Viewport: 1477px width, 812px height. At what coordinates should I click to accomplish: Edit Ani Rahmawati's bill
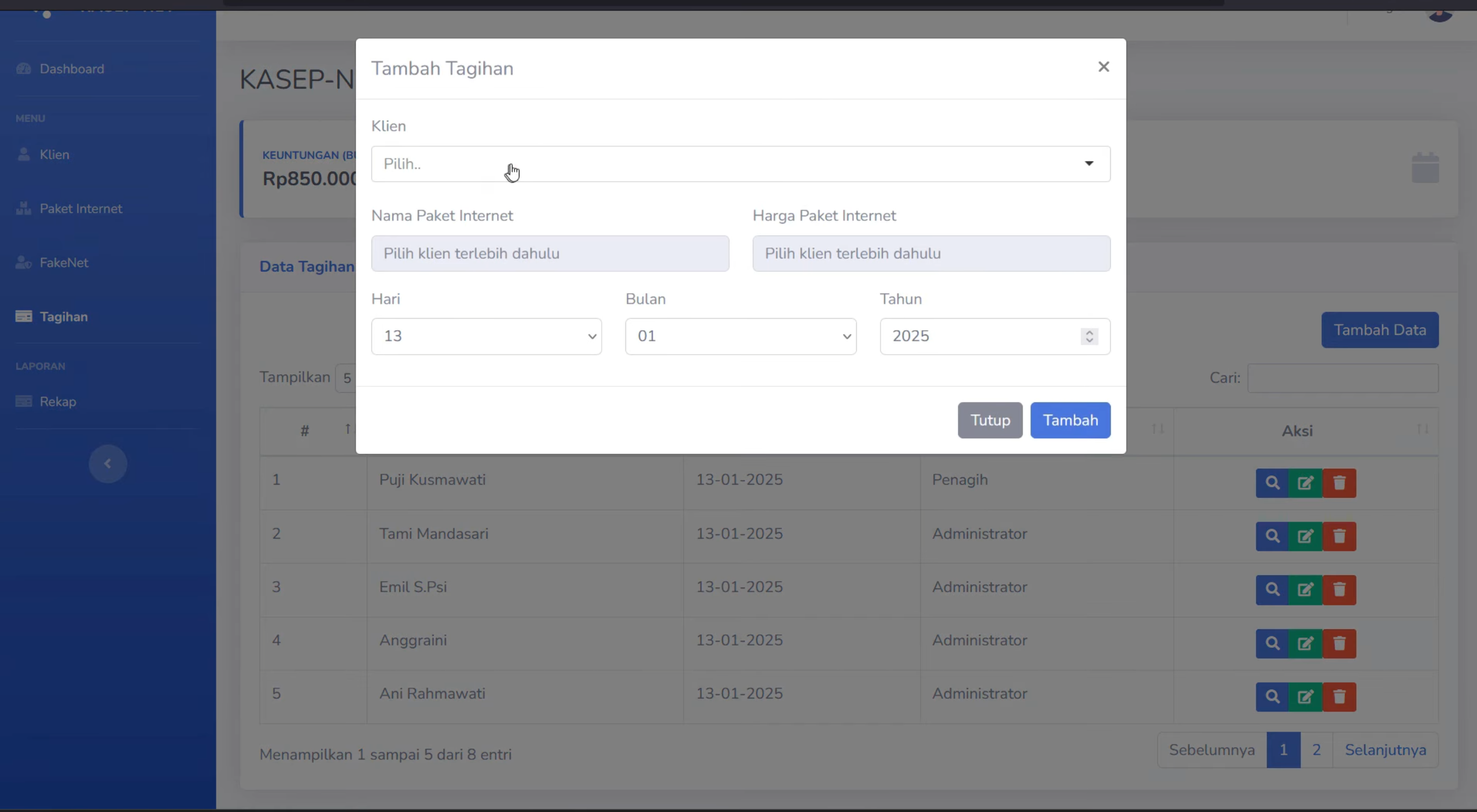click(1305, 696)
